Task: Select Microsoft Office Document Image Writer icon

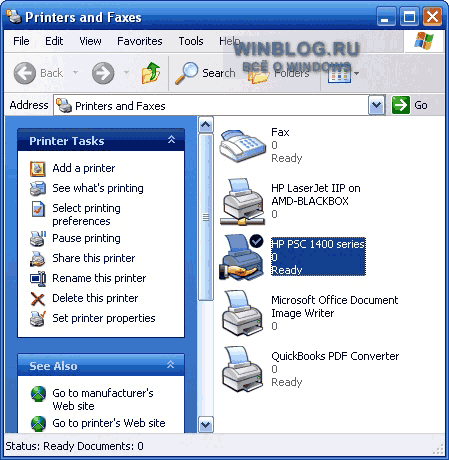Action: (x=243, y=313)
